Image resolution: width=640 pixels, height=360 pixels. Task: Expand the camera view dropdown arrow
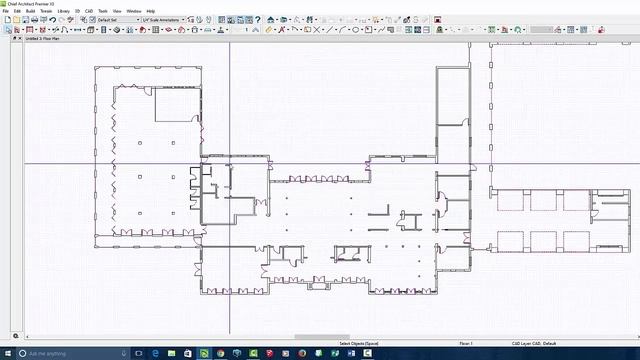(277, 20)
